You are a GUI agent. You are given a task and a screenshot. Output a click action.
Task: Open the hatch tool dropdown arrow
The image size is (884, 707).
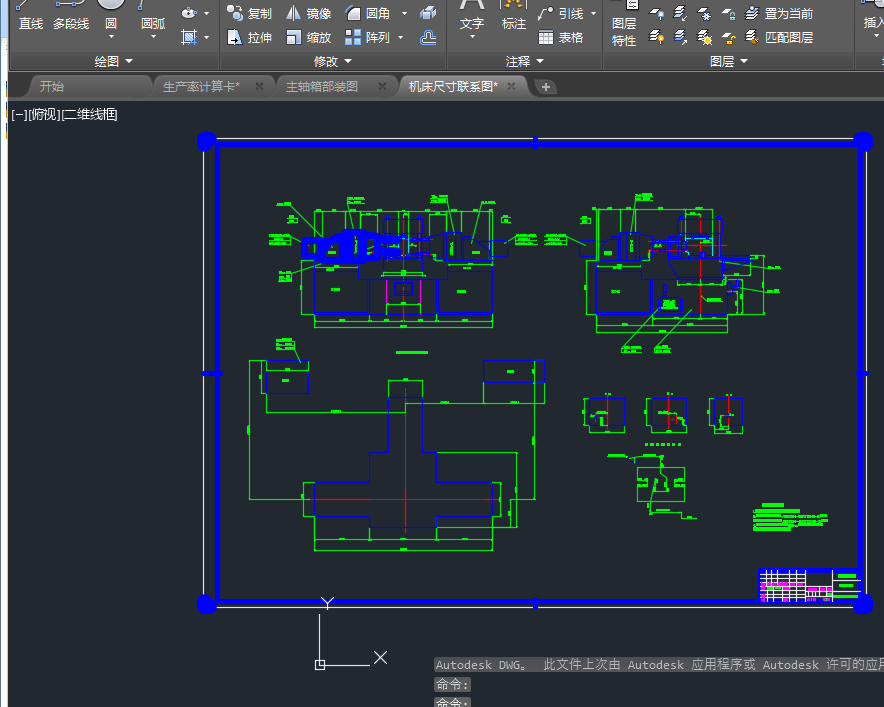pyautogui.click(x=206, y=37)
